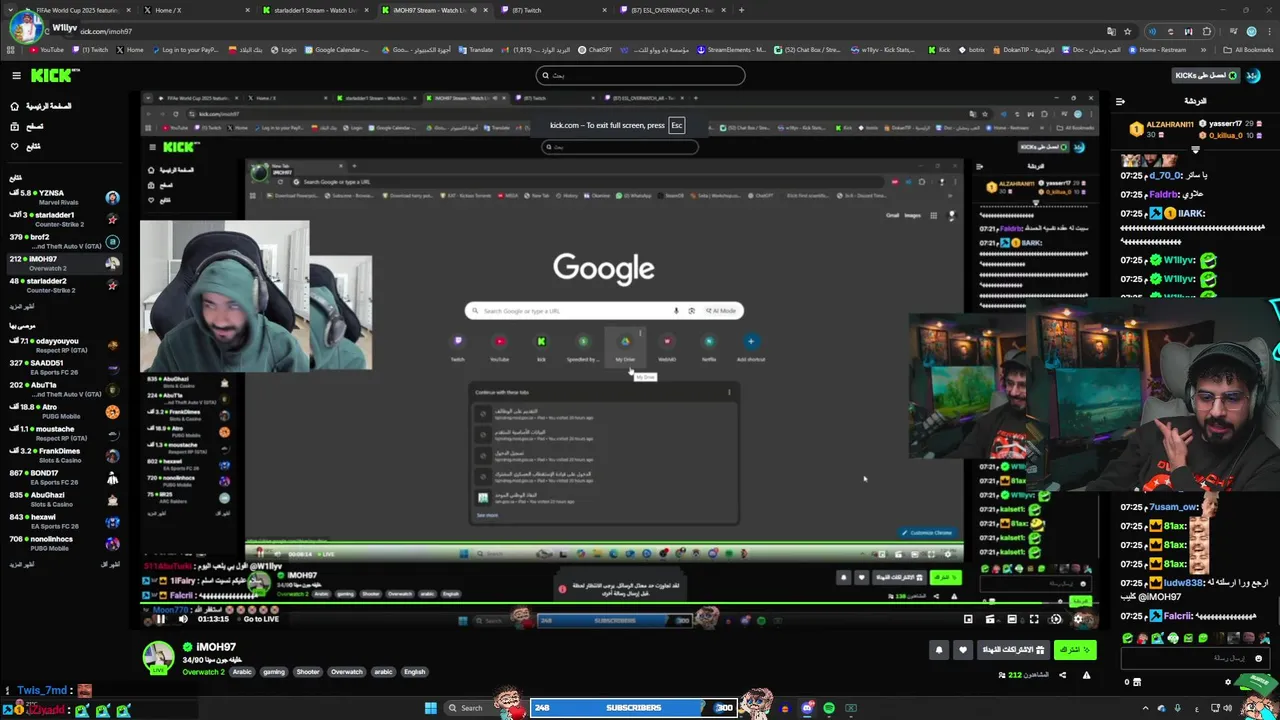Image resolution: width=1280 pixels, height=720 pixels.
Task: Open FrankDimes recommended channel
Action: tap(64, 455)
